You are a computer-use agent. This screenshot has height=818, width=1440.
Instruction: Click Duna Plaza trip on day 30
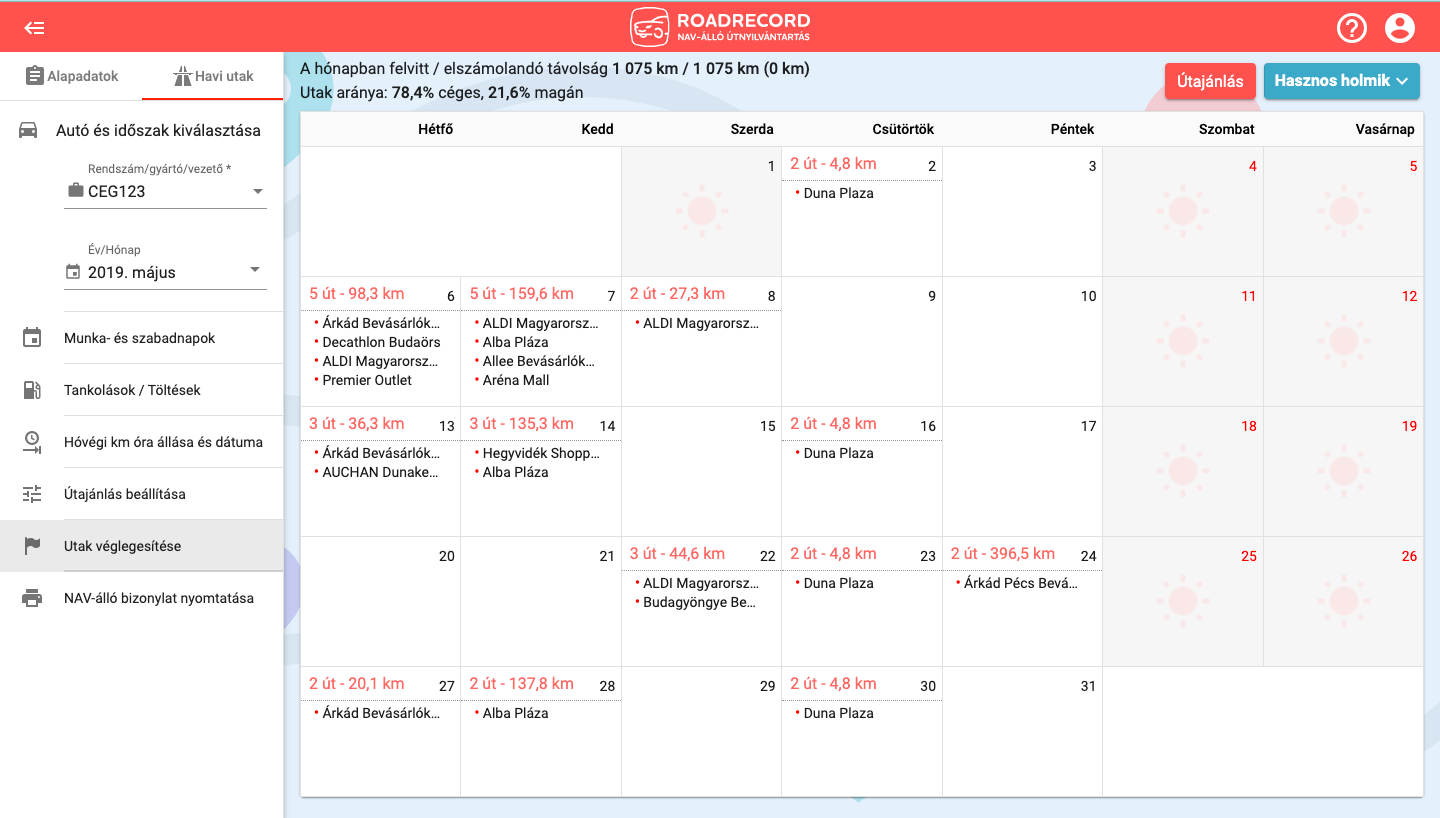[838, 713]
